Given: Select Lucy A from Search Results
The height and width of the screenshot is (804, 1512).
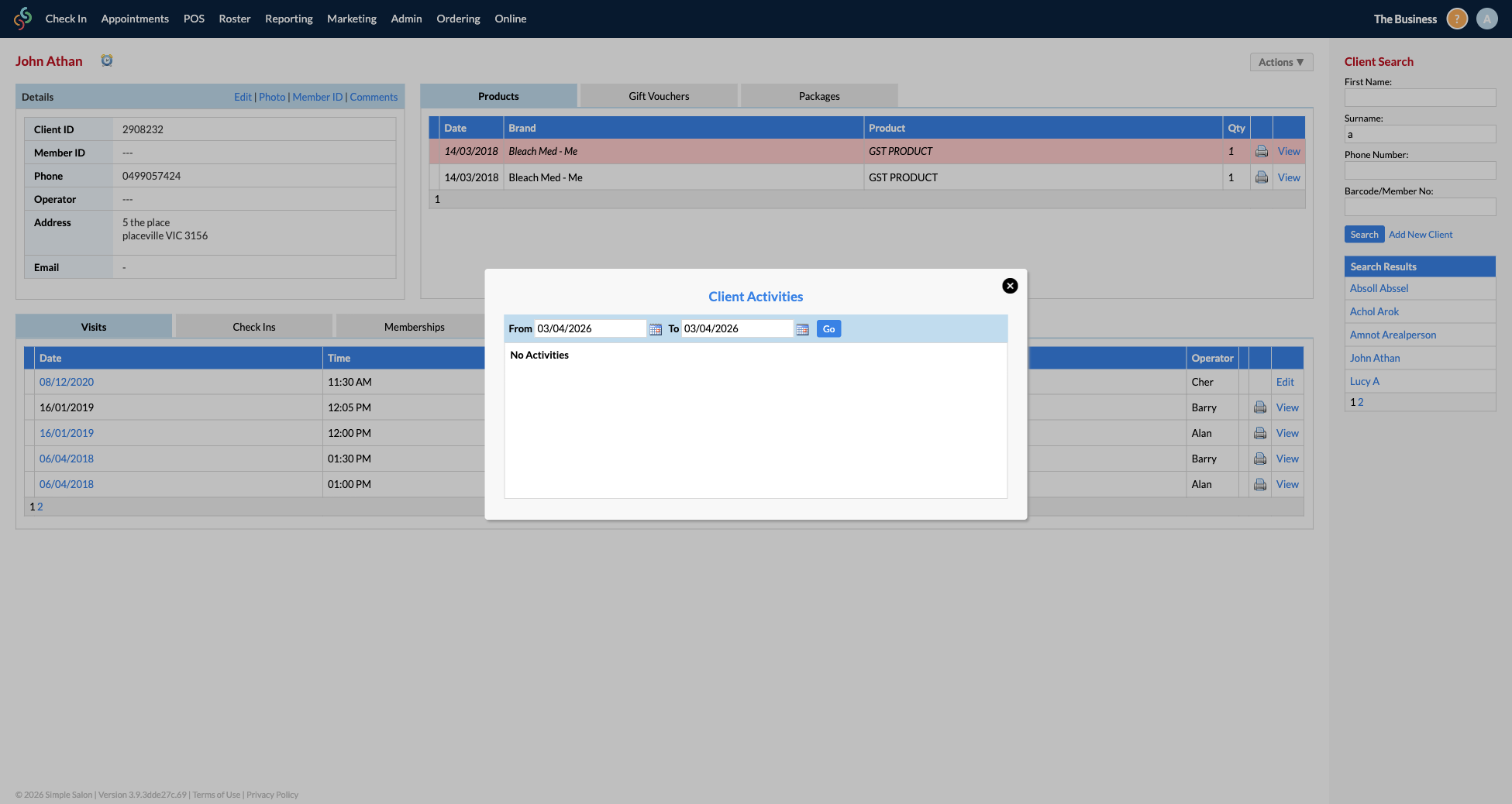Looking at the screenshot, I should tap(1365, 380).
